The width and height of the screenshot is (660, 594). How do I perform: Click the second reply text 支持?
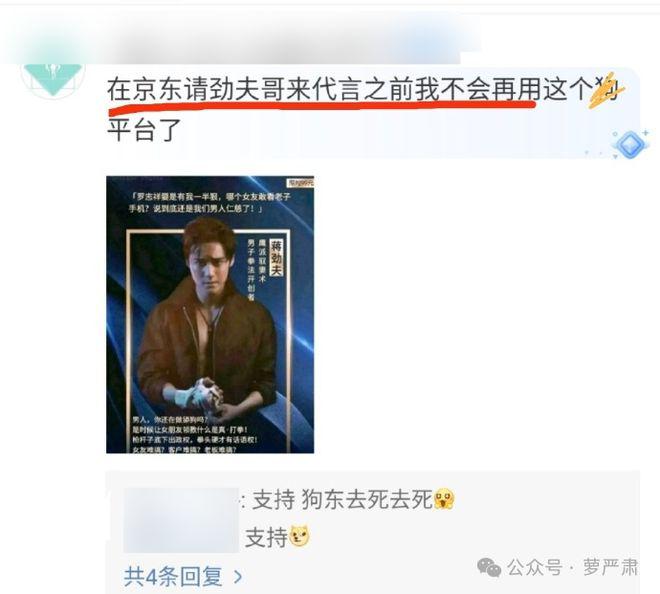click(266, 537)
